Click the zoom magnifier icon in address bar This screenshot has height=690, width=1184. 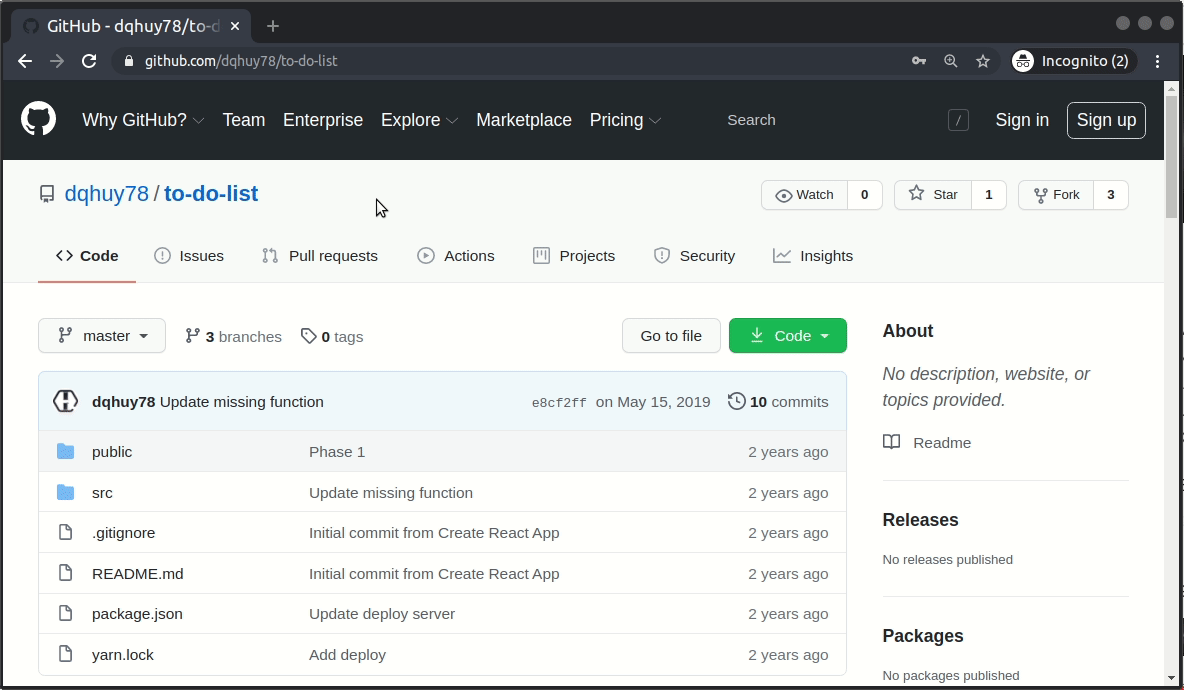tap(951, 61)
